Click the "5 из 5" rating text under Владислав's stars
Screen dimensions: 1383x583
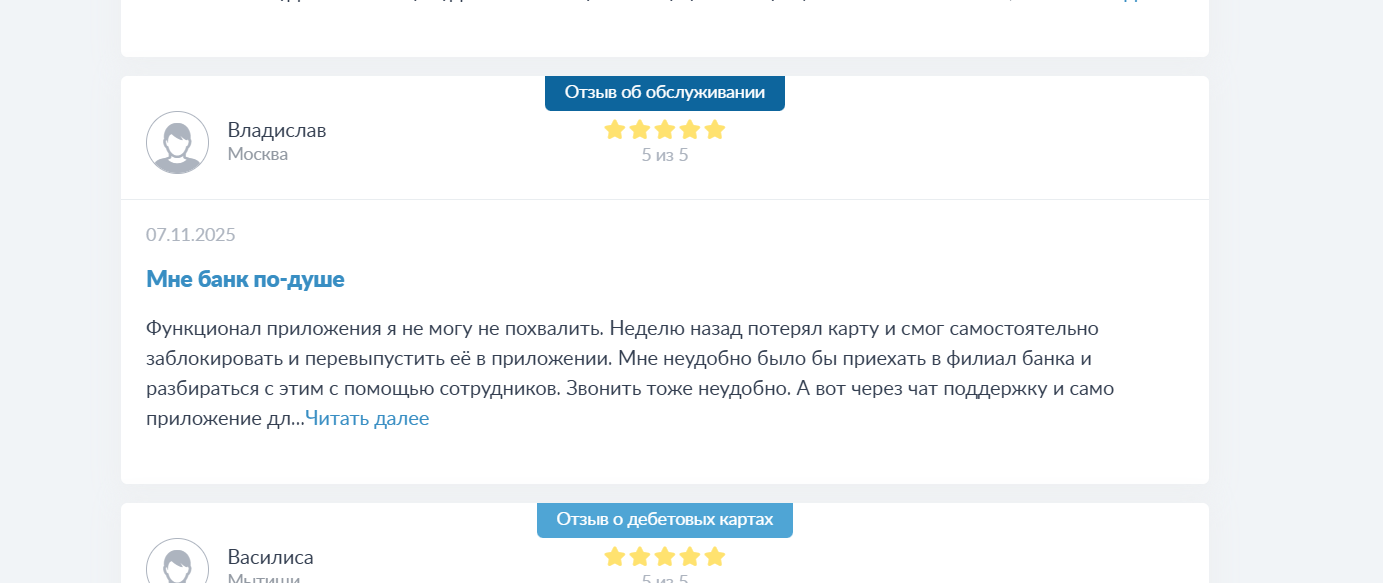coord(665,155)
